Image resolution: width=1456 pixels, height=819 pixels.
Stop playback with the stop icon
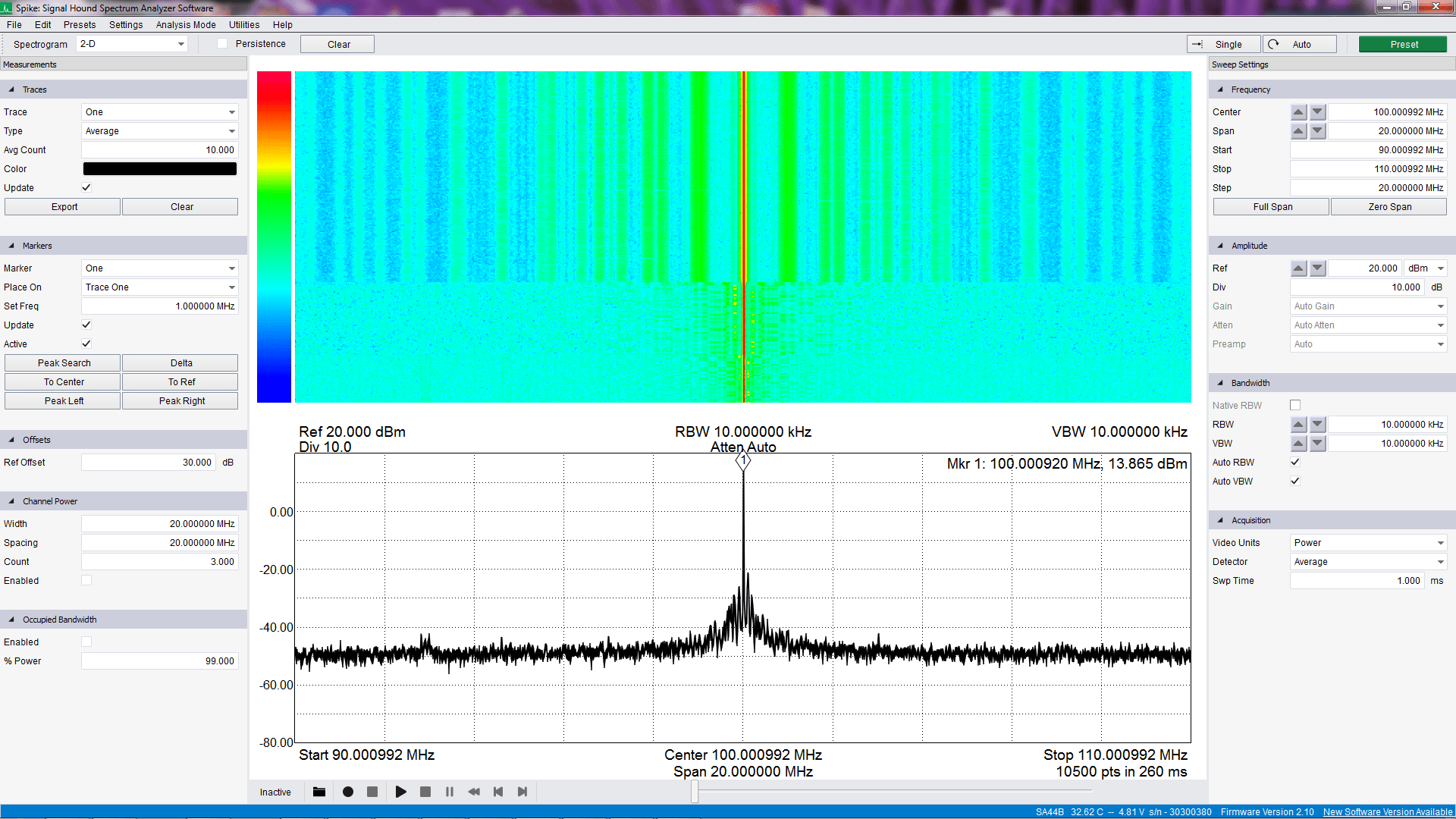pos(425,792)
